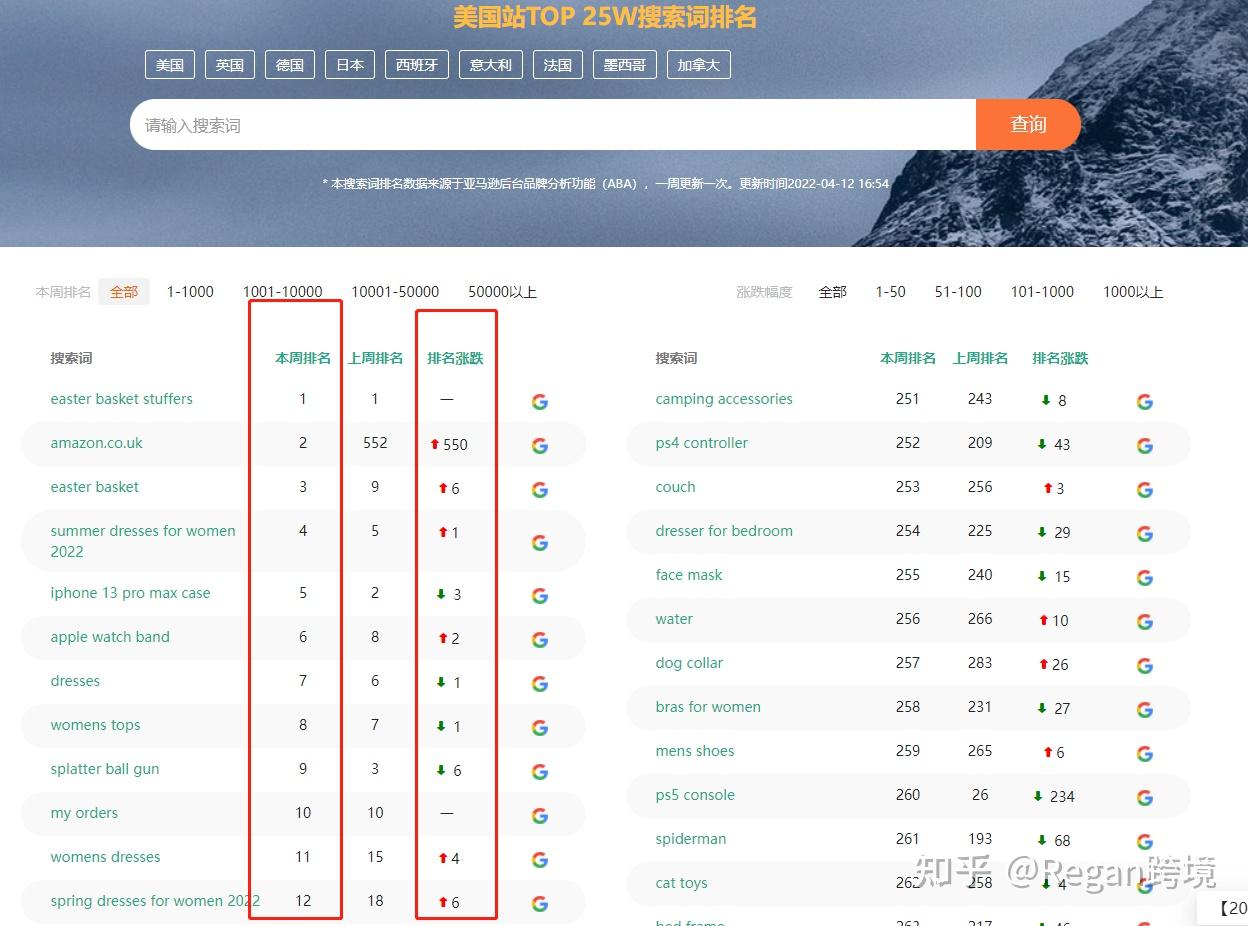Open Google icon for ps4 controller
Image resolution: width=1248 pixels, height=926 pixels.
point(1145,446)
